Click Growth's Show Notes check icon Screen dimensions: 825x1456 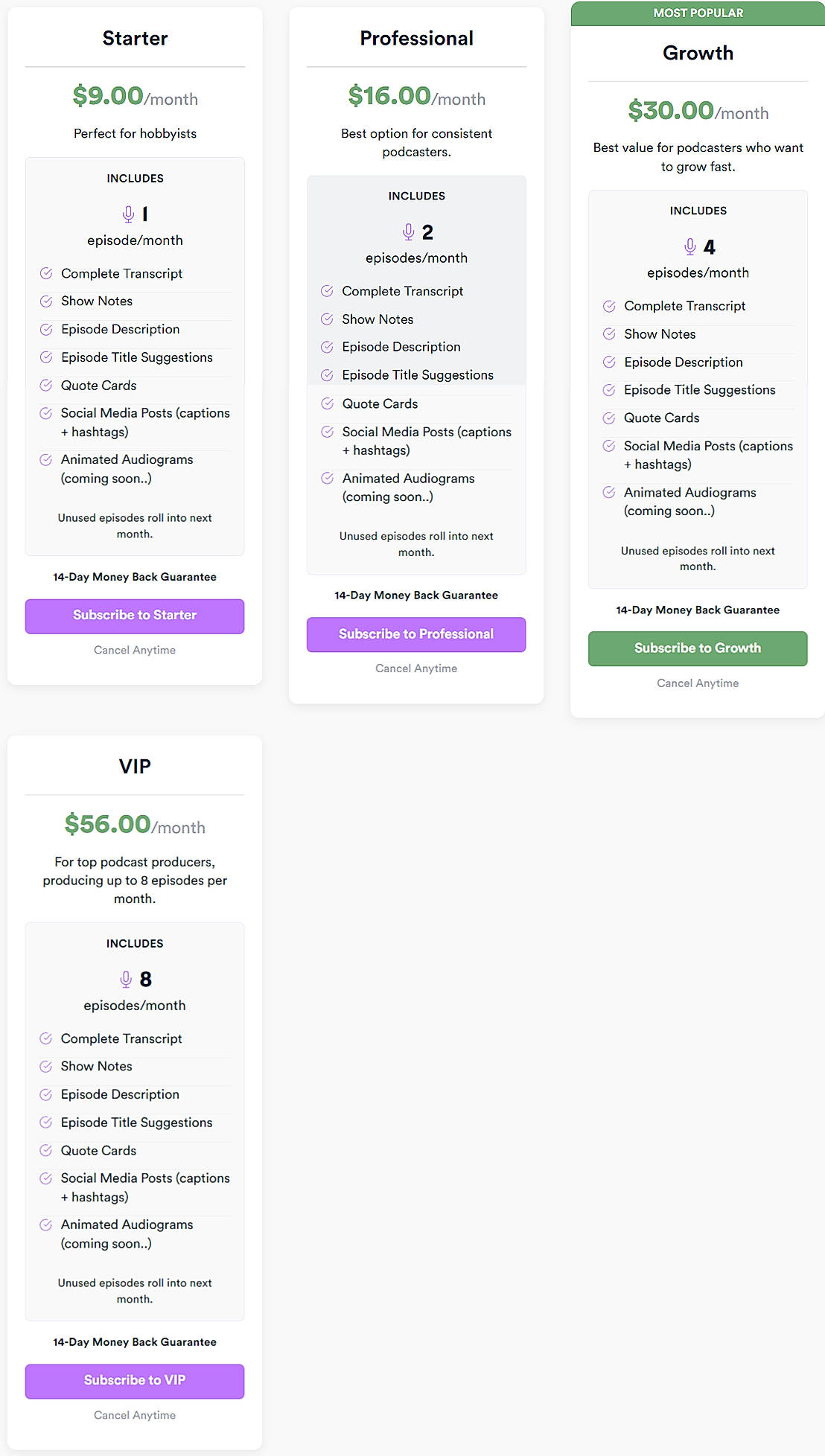pyautogui.click(x=609, y=334)
